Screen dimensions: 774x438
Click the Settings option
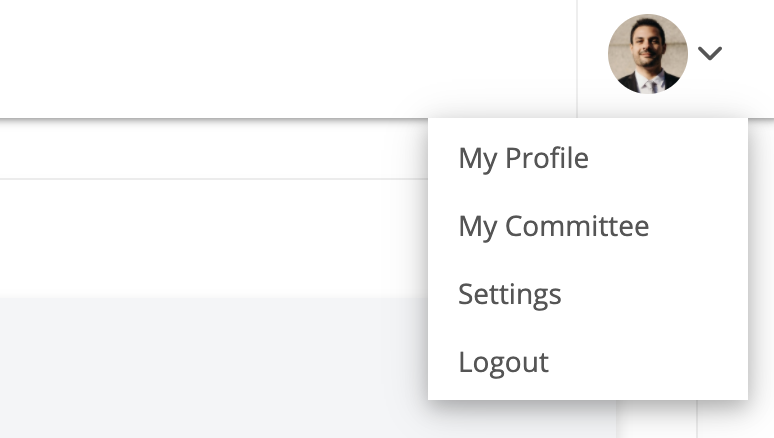pos(509,295)
